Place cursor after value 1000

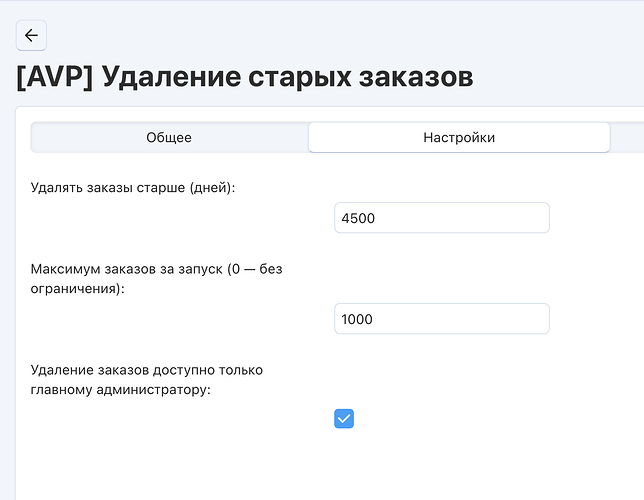(375, 319)
